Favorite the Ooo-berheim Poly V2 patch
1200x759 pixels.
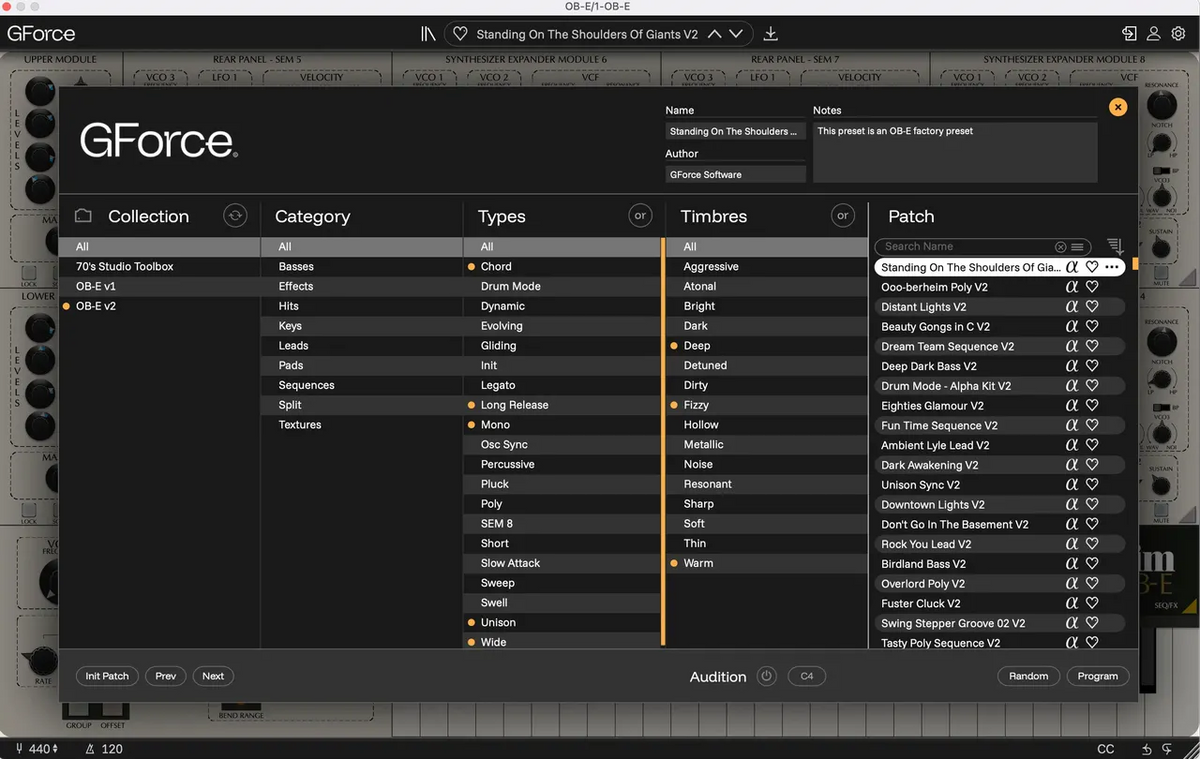(x=1092, y=287)
